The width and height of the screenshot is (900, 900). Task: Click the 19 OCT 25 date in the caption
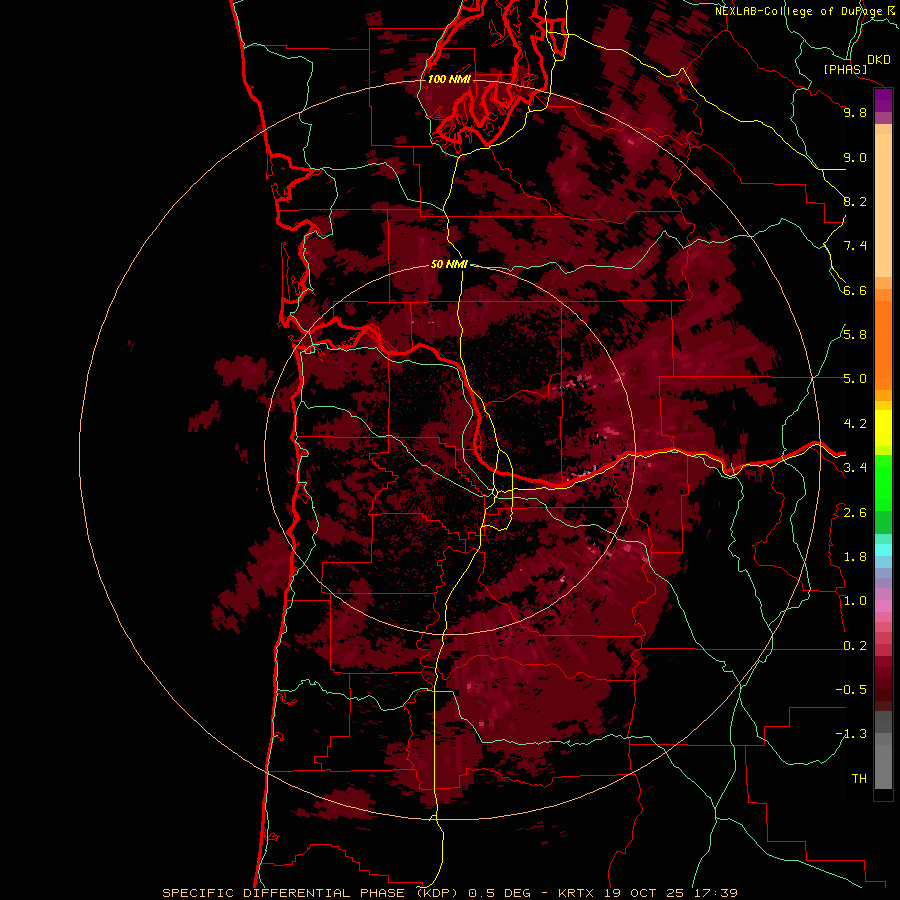[x=644, y=893]
